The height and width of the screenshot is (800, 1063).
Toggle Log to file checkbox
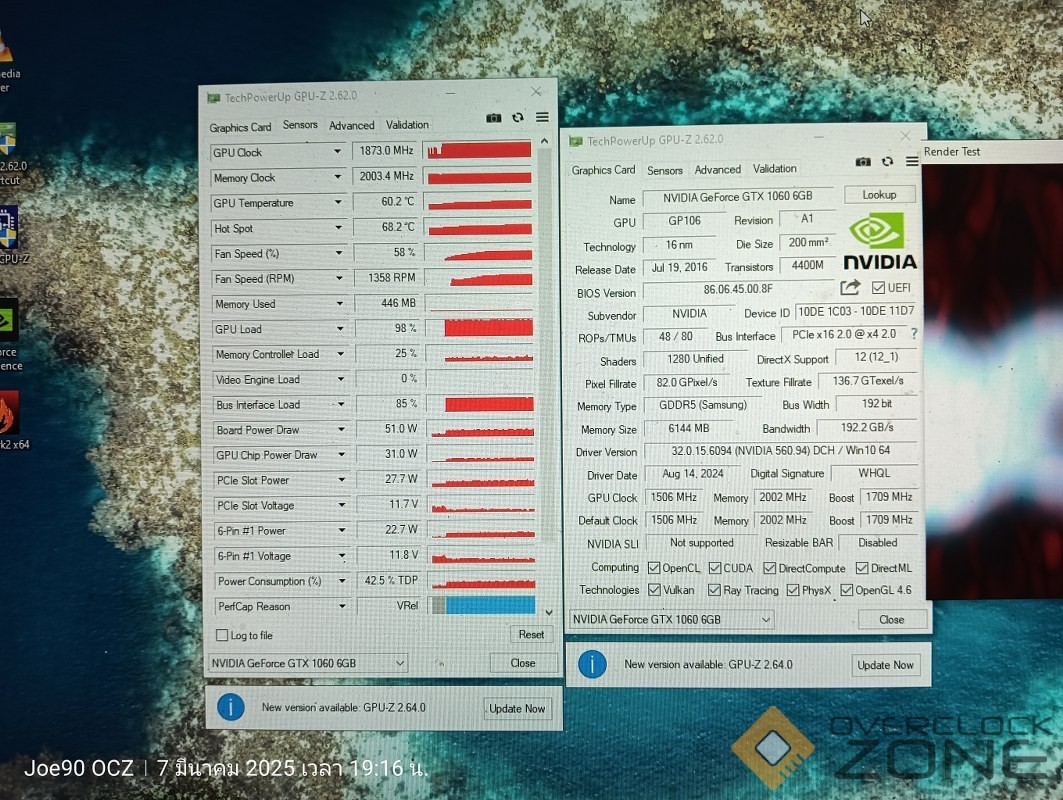(222, 635)
